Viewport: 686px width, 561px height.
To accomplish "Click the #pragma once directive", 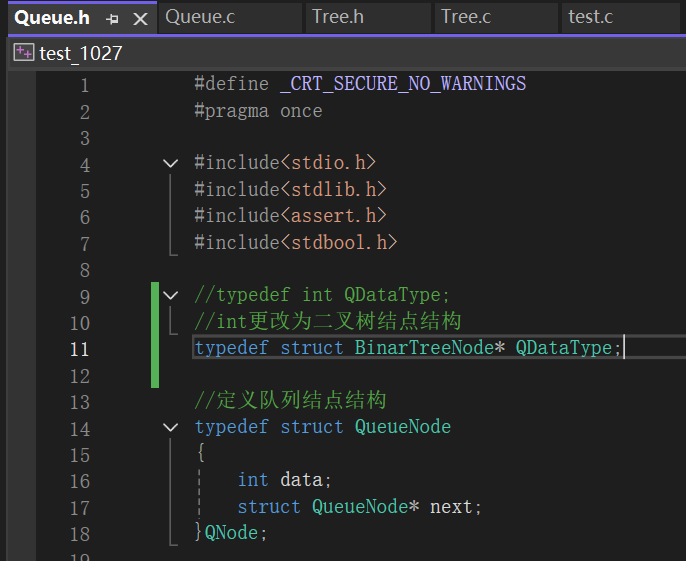I will pyautogui.click(x=258, y=111).
